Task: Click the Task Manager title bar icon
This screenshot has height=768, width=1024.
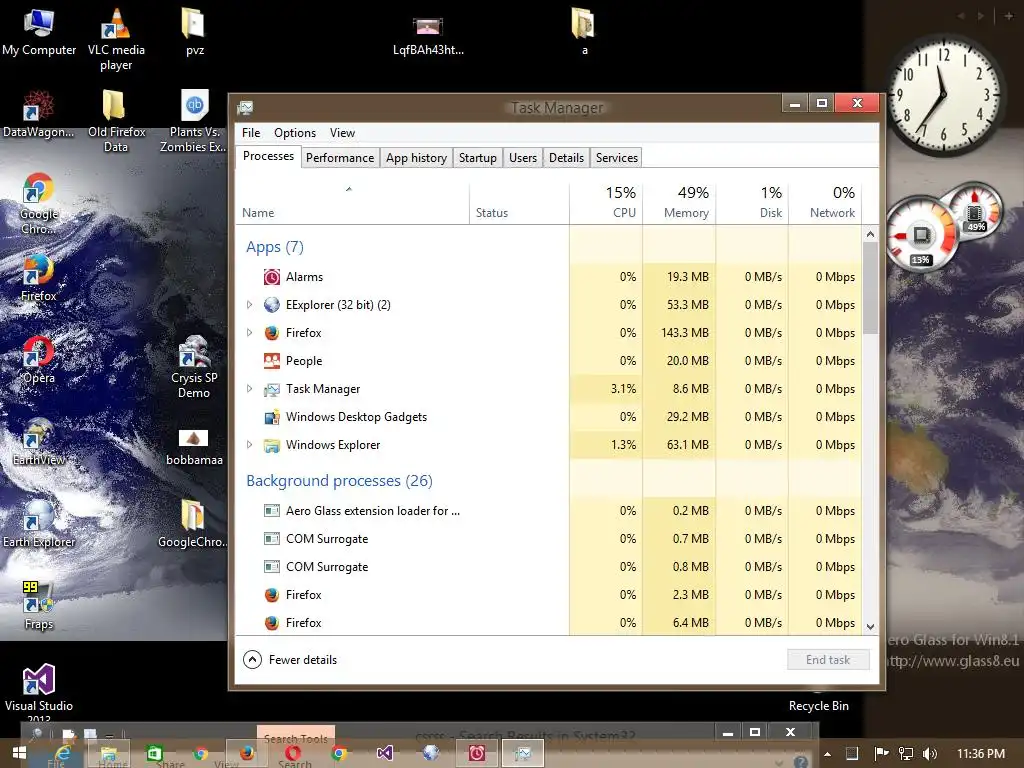Action: [x=246, y=108]
